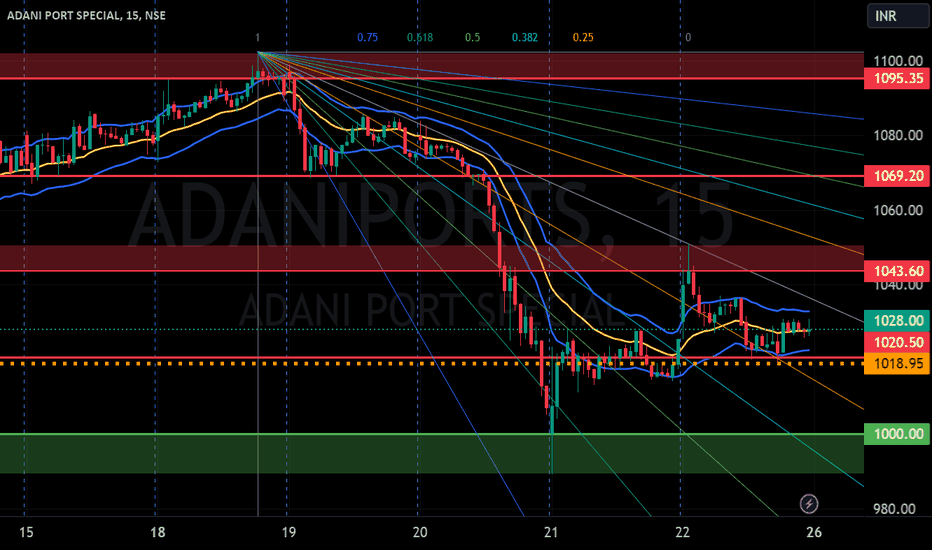The height and width of the screenshot is (550, 932).
Task: Click the green 1000.00 price label
Action: (x=898, y=434)
